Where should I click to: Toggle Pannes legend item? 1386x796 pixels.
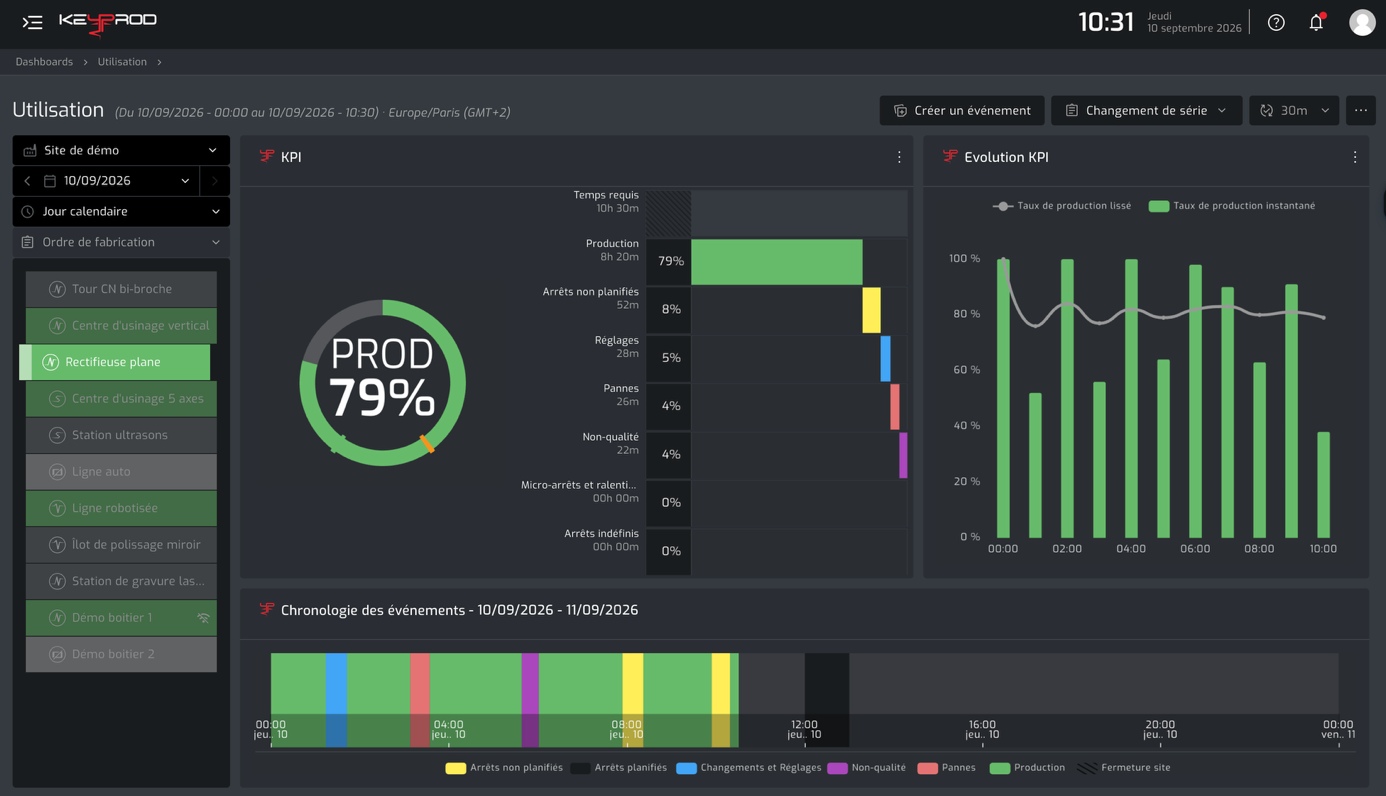click(946, 768)
